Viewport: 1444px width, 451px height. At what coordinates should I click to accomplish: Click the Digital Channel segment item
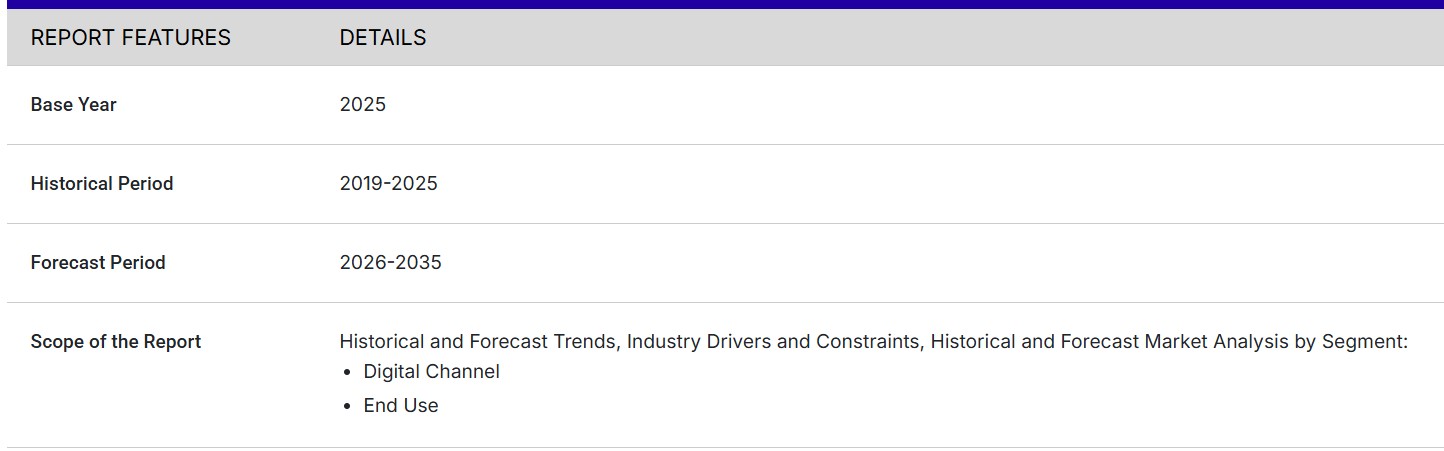[x=431, y=372]
